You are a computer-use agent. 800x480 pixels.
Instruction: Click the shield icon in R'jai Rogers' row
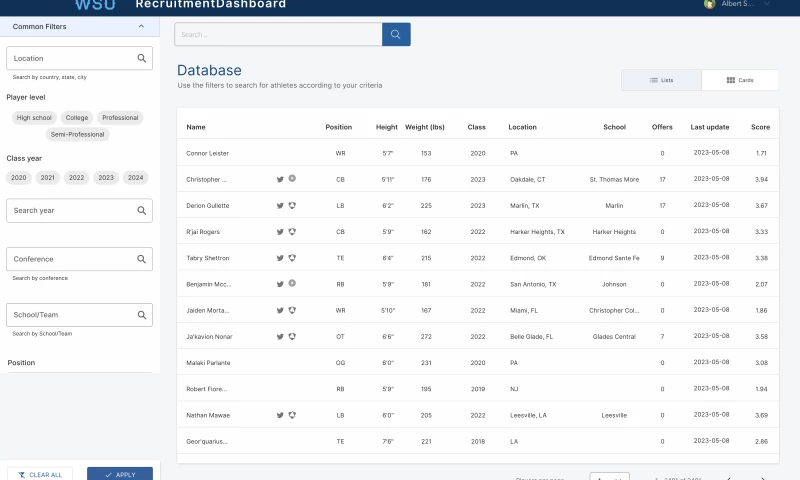pyautogui.click(x=292, y=232)
